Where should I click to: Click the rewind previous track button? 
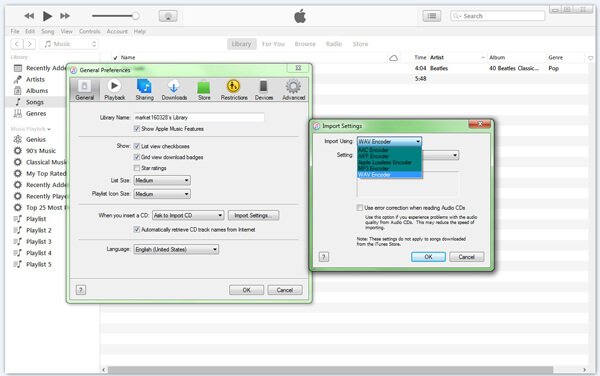pos(29,16)
